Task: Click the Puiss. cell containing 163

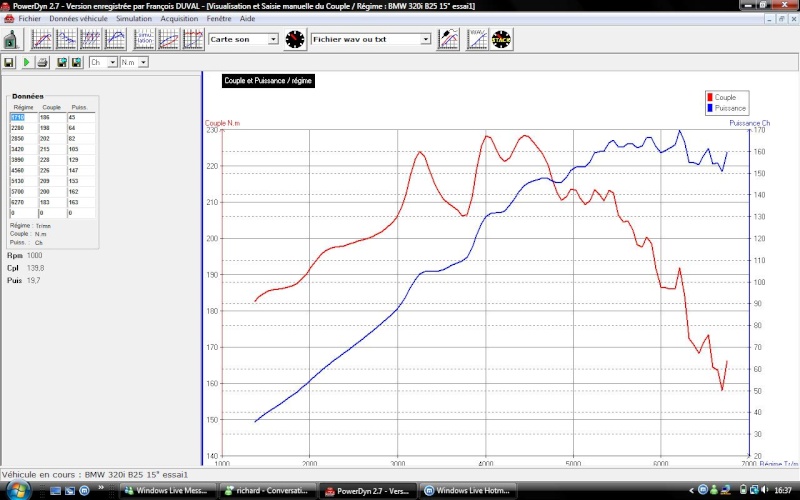Action: click(81, 203)
